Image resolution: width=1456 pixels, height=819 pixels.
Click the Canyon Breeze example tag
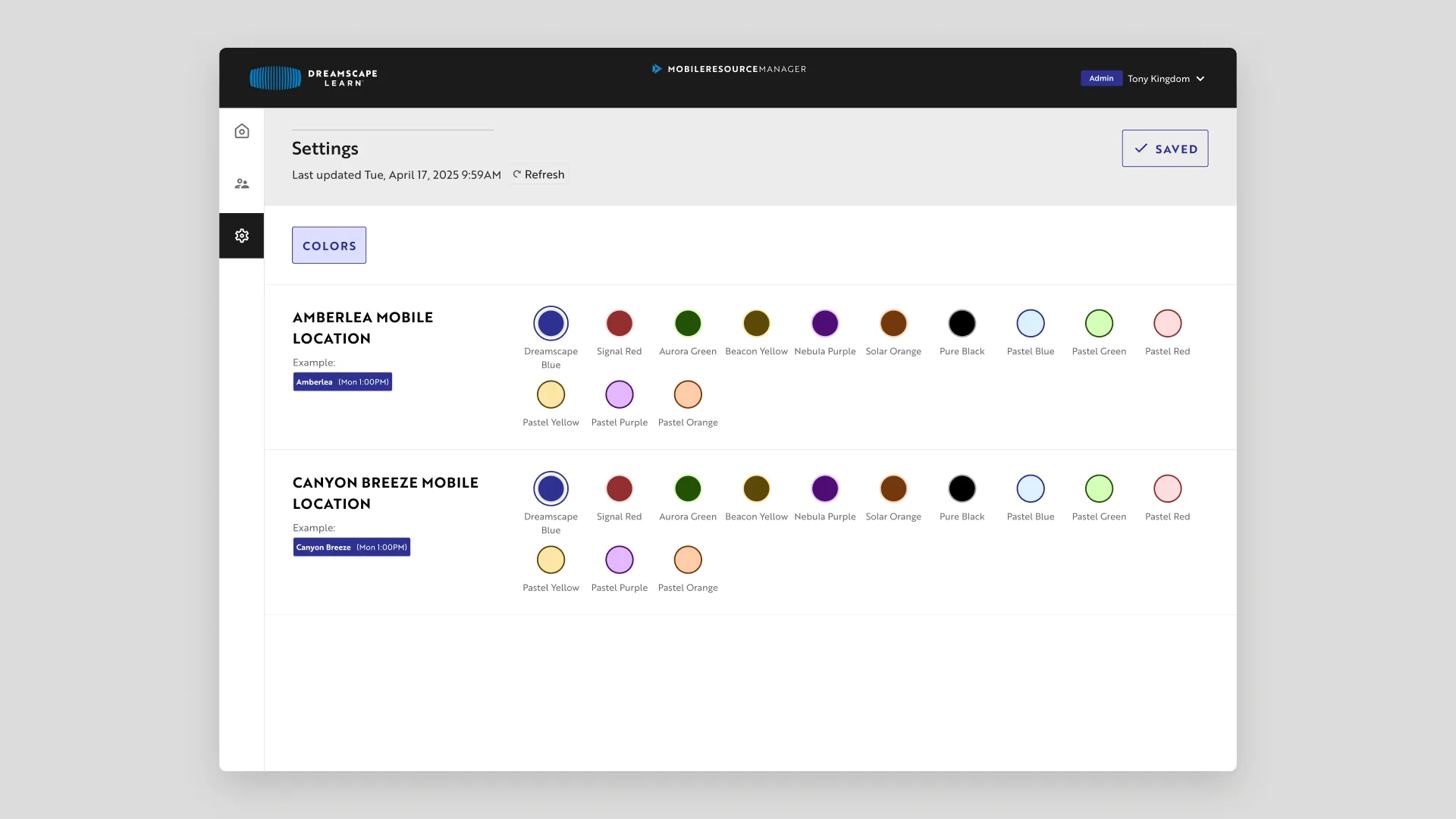[352, 548]
